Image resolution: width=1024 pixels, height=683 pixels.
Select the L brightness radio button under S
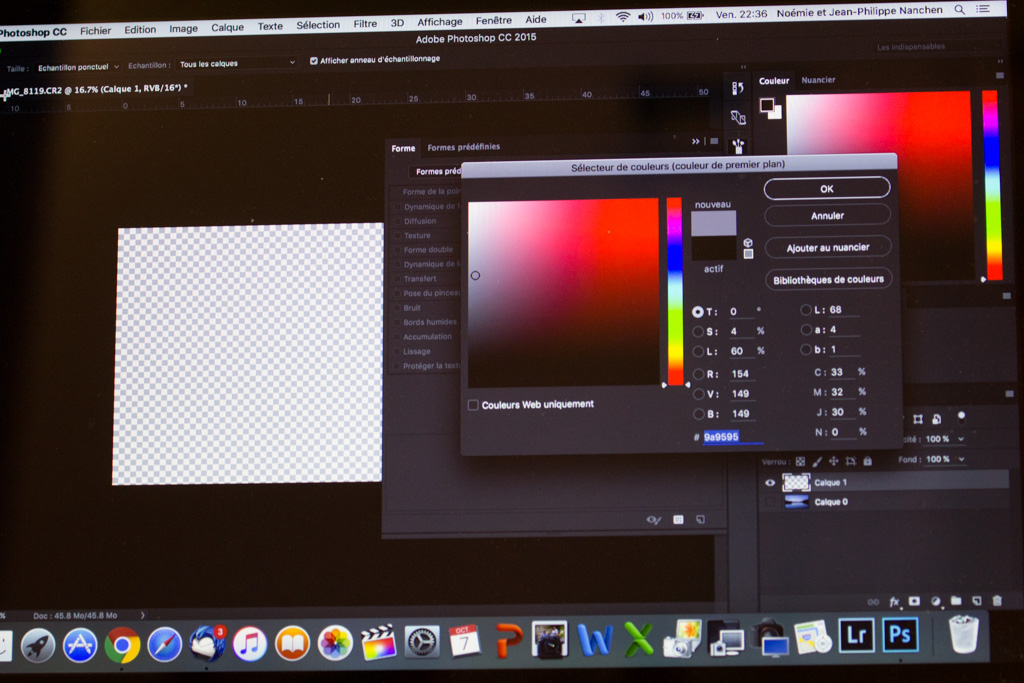[x=697, y=351]
